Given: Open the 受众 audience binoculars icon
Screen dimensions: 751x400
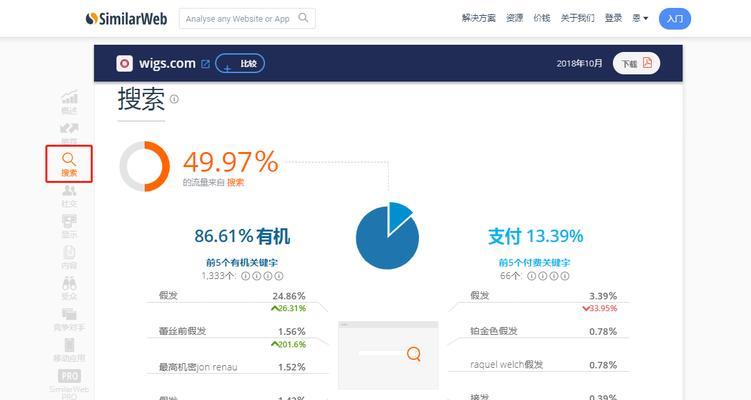Looking at the screenshot, I should coord(69,288).
